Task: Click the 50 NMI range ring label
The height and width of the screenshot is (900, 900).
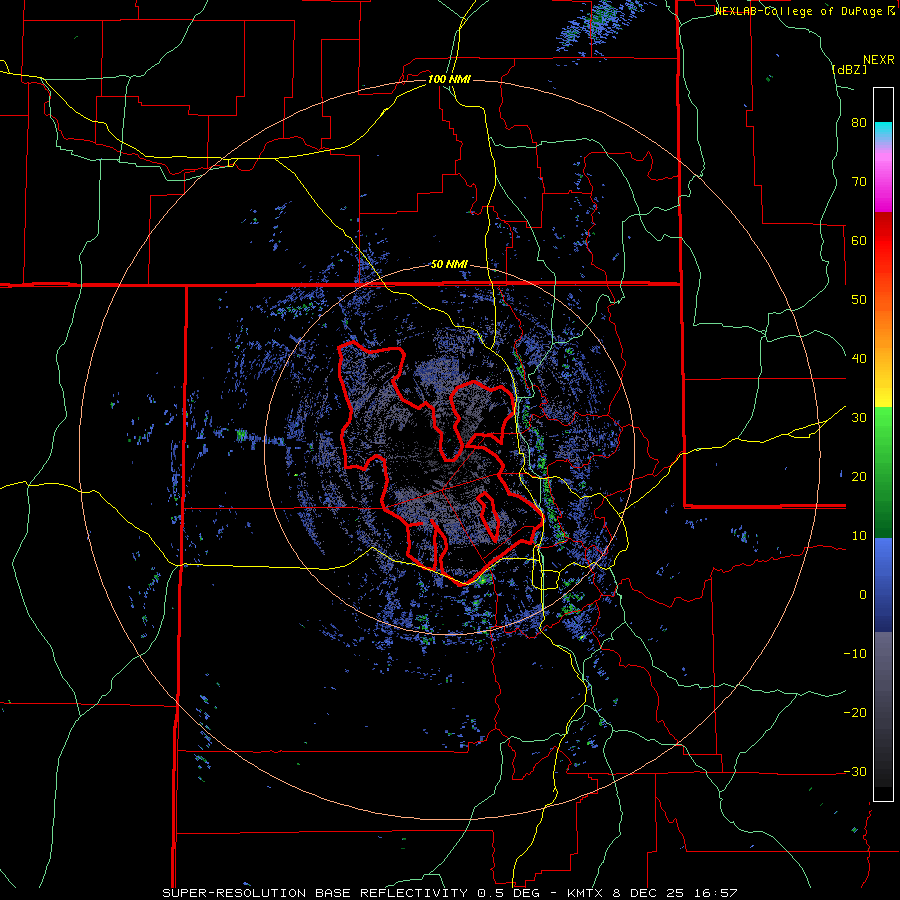Action: (449, 264)
